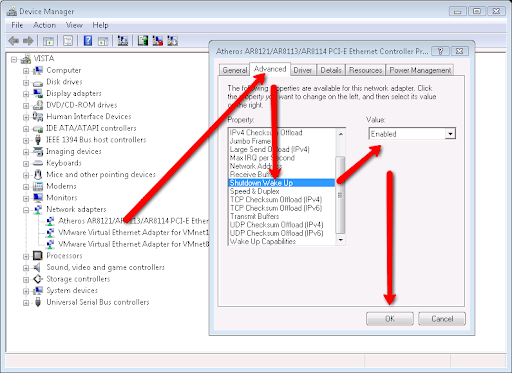The width and height of the screenshot is (512, 373).
Task: Click the Uninstall device toolbar icon
Action: (x=158, y=41)
